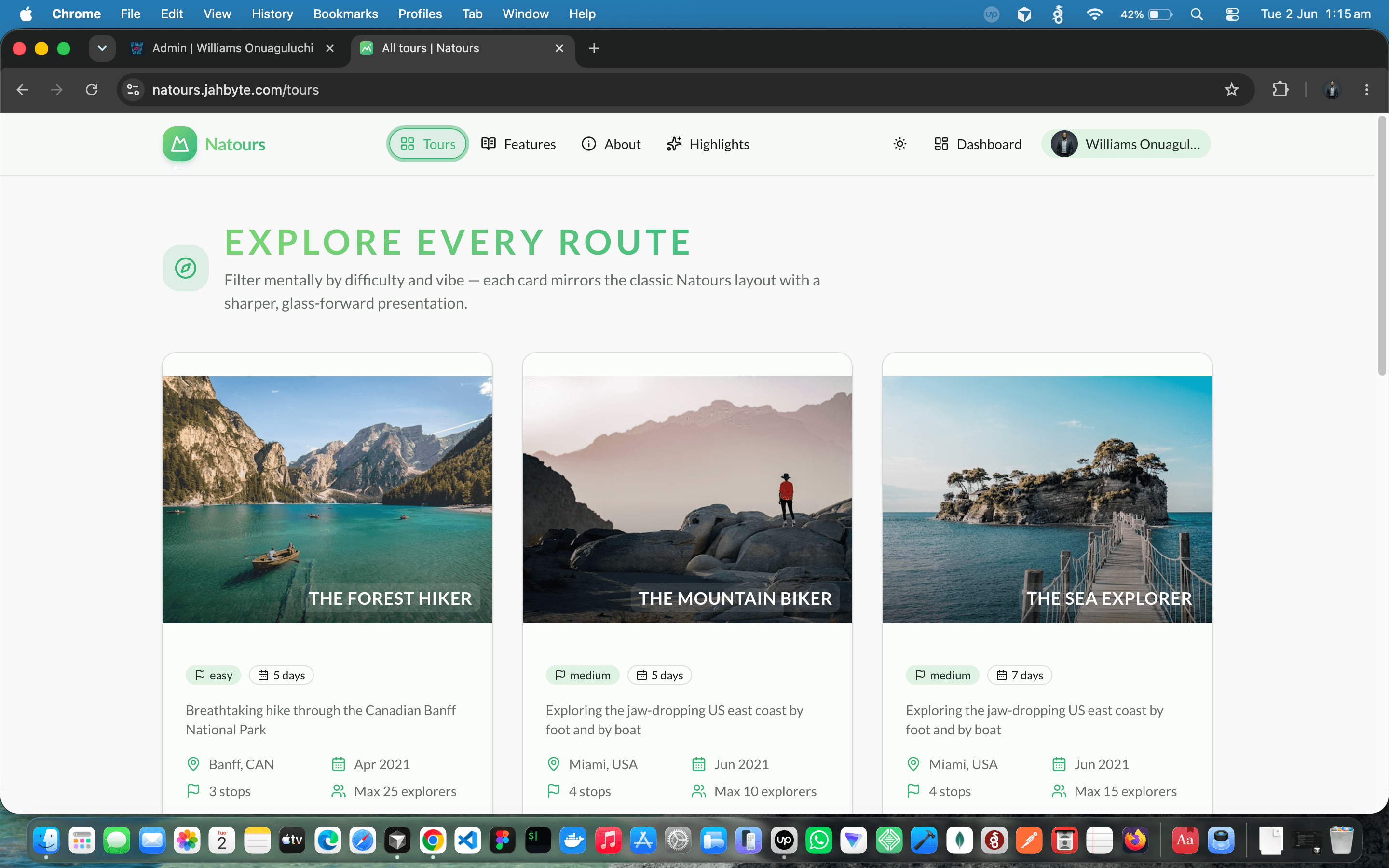This screenshot has height=868, width=1389.
Task: Click the 7 days duration badge
Action: [x=1020, y=675]
